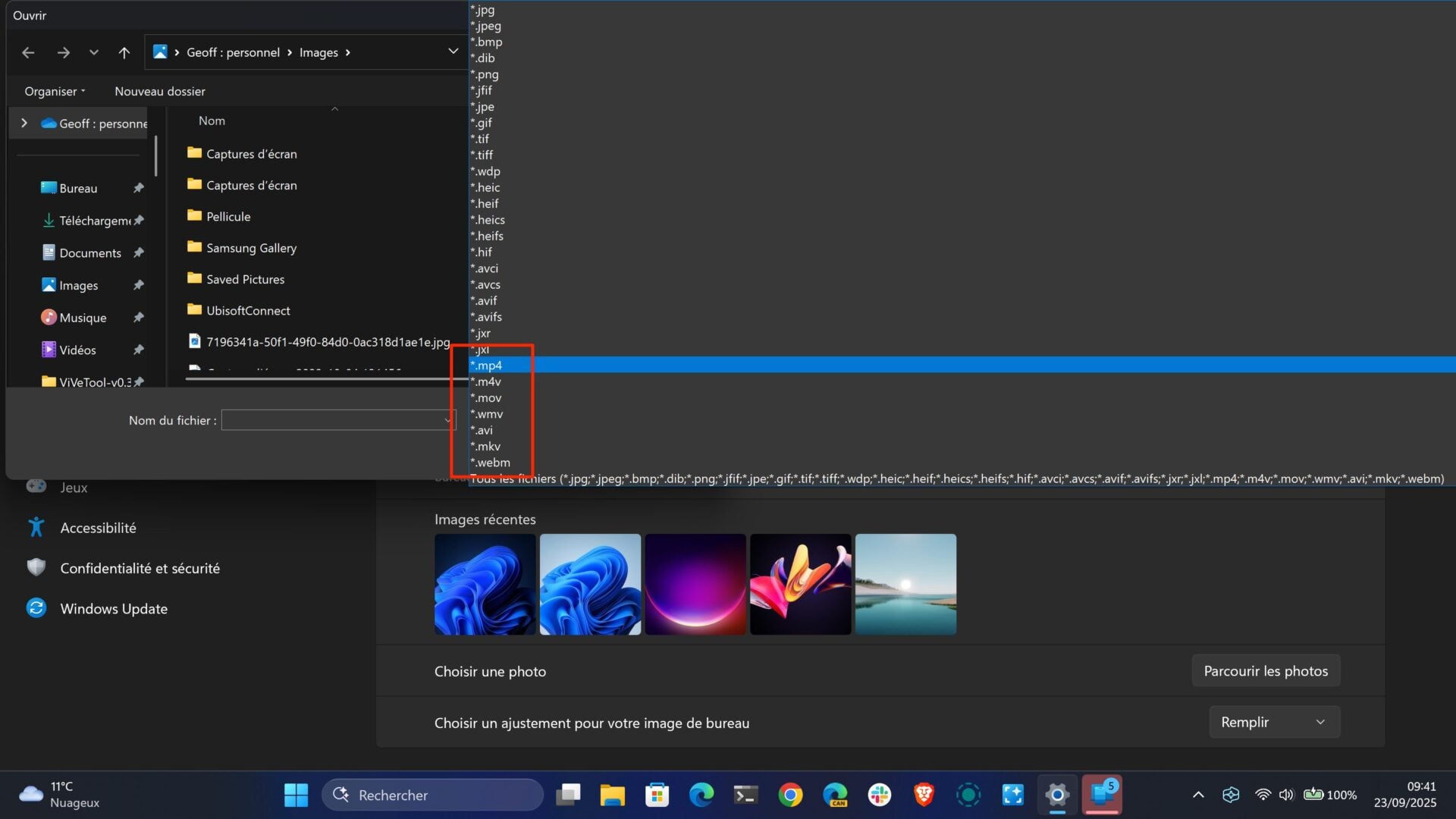Launch Google Chrome from the taskbar
Viewport: 1456px width, 819px height.
tap(790, 795)
